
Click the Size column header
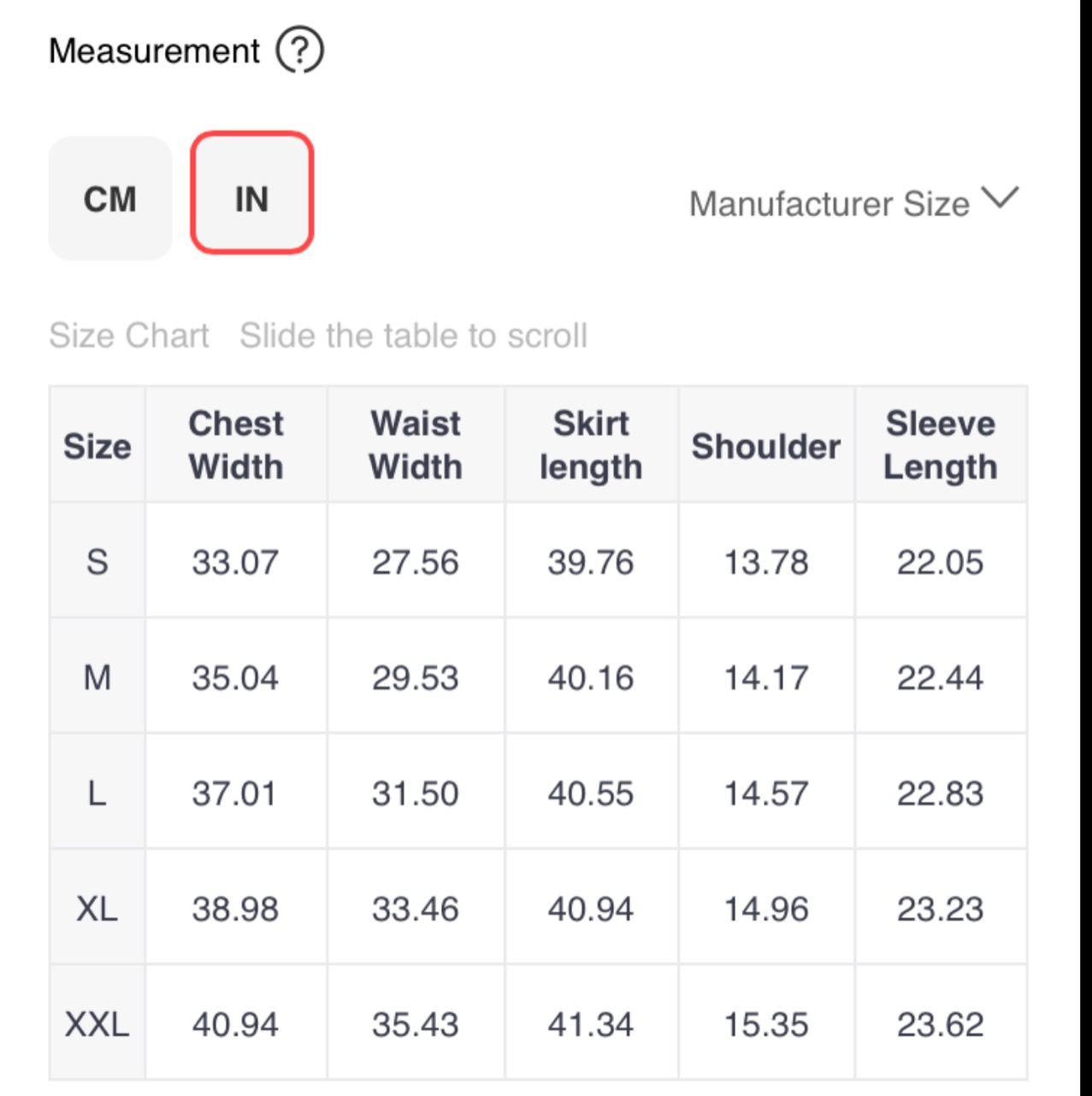[x=97, y=446]
